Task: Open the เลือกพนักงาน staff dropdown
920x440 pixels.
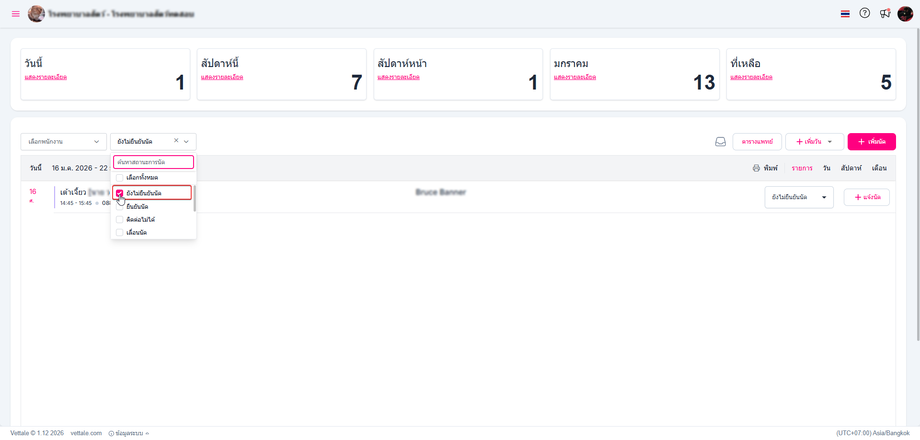Action: click(x=64, y=141)
